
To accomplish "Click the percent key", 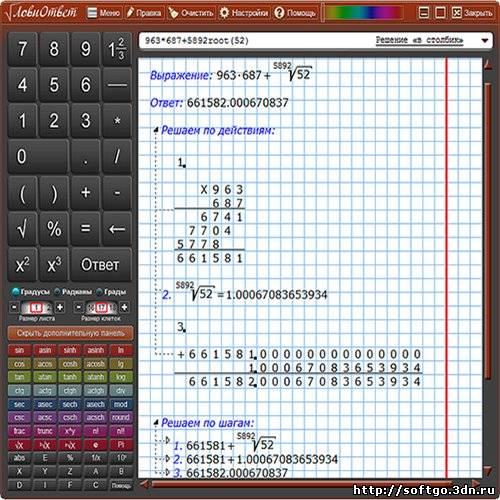I will (54, 229).
